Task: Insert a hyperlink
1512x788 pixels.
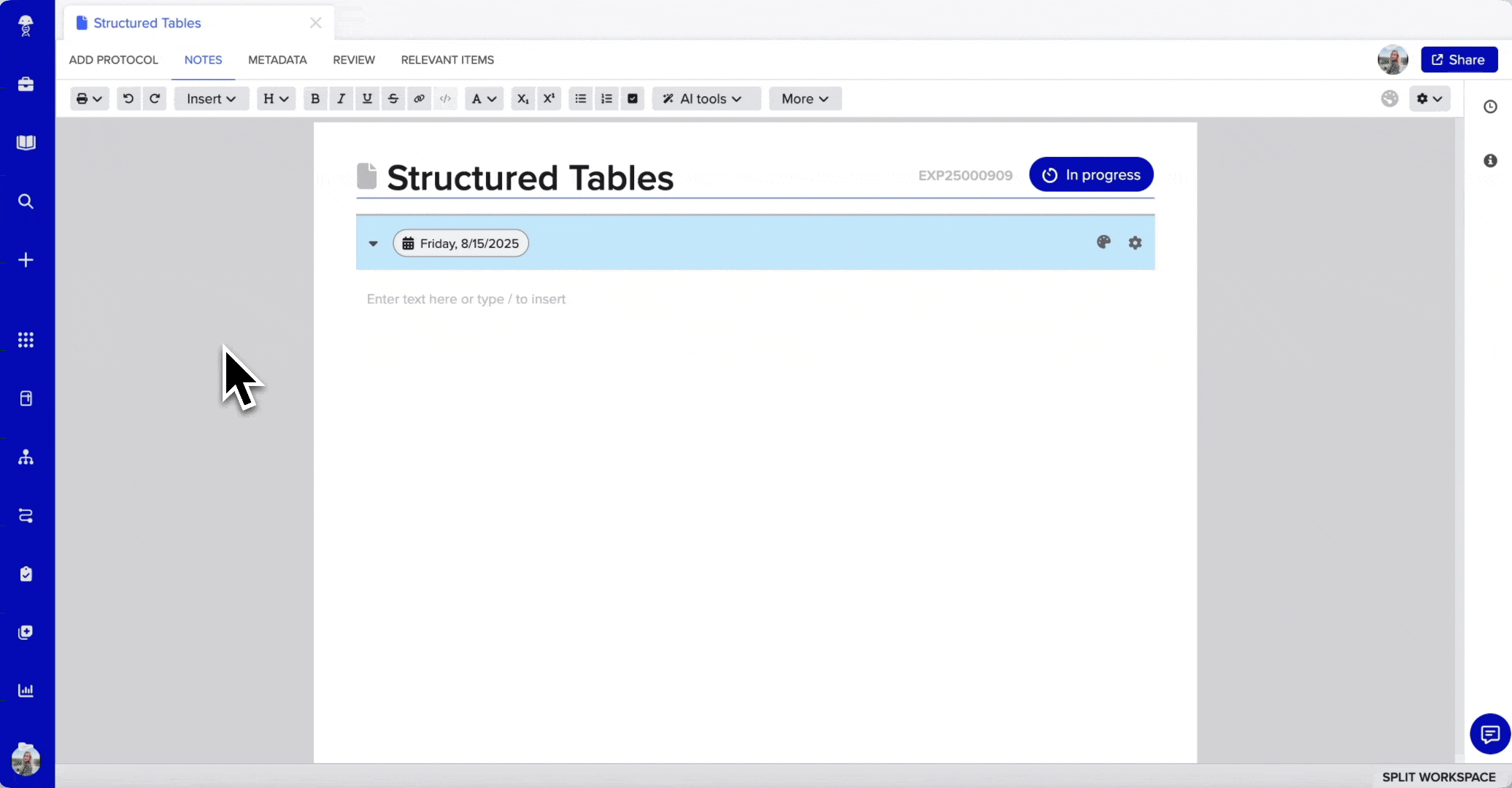Action: click(x=419, y=98)
